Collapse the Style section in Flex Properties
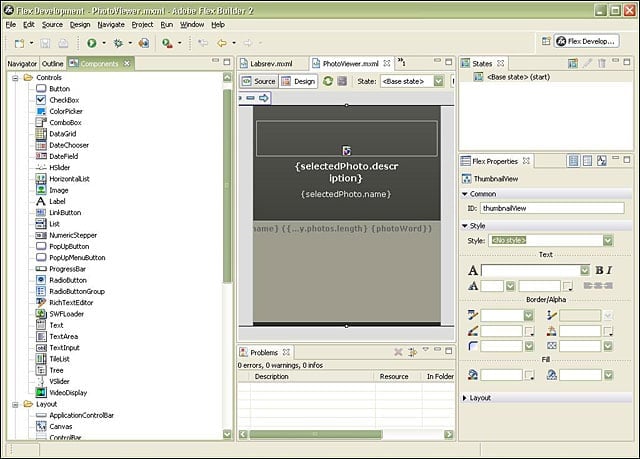Screen dimensions: 640x459 [464, 226]
